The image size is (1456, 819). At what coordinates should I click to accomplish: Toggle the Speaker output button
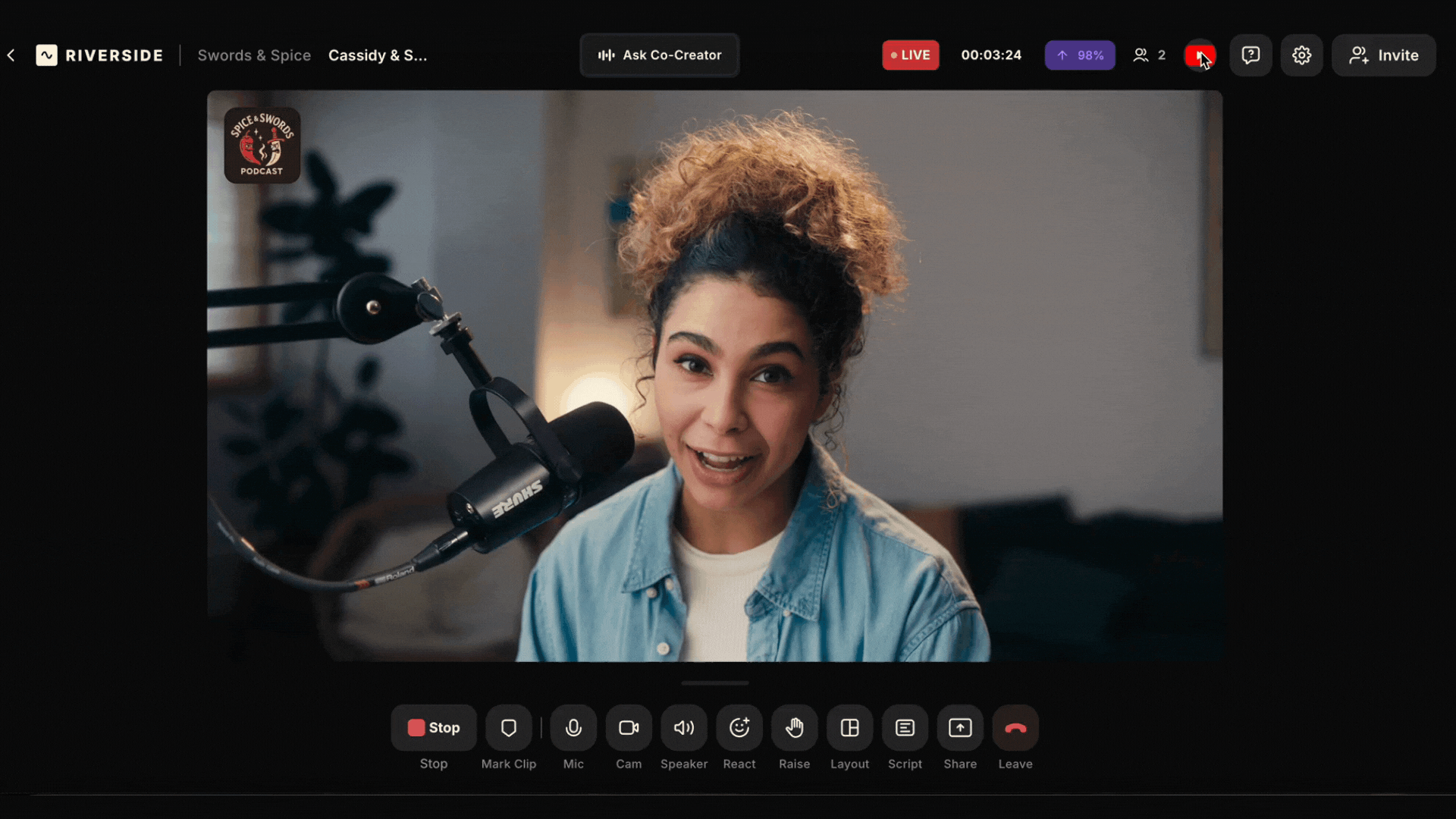pyautogui.click(x=684, y=728)
